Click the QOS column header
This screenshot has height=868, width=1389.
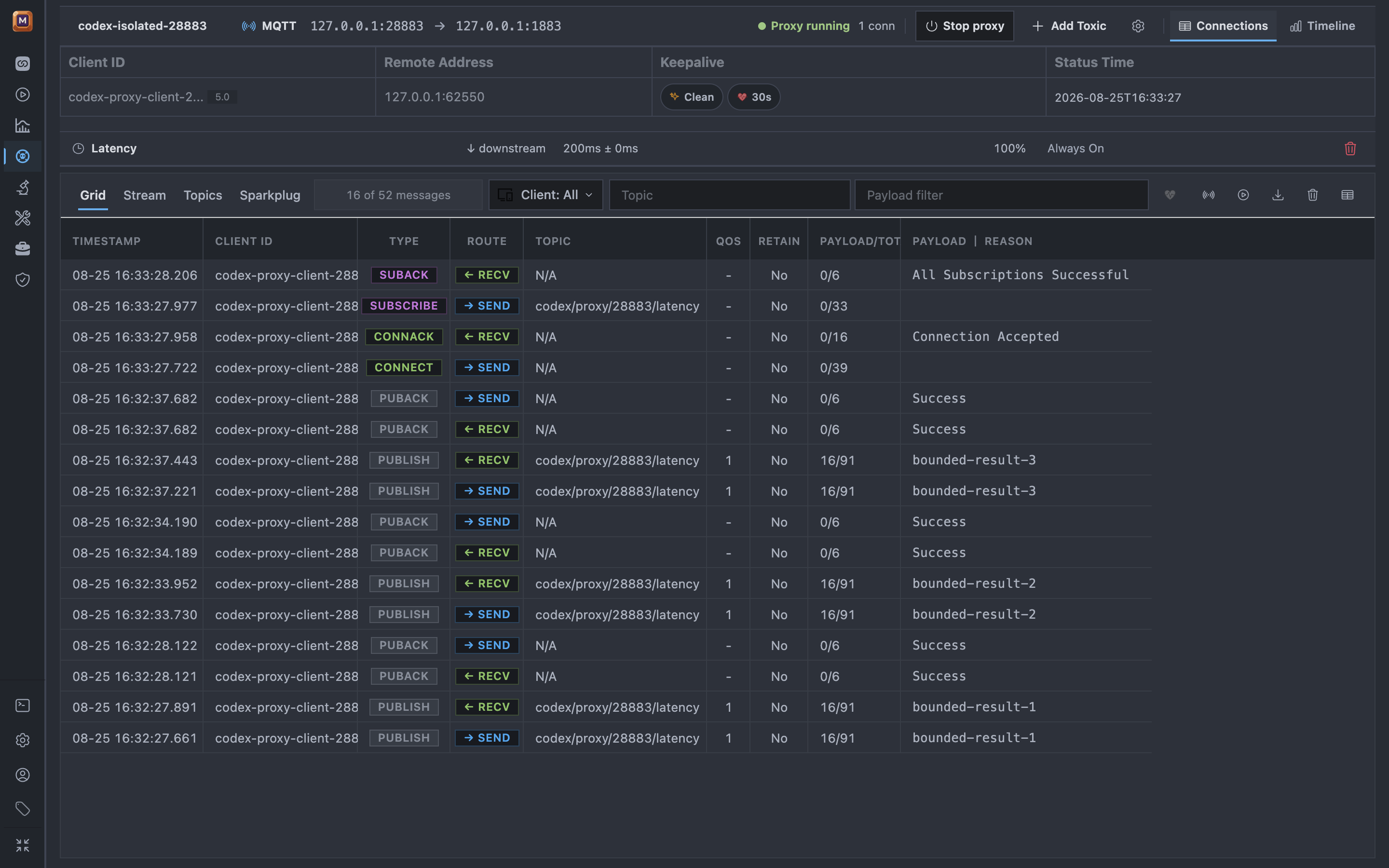tap(728, 241)
